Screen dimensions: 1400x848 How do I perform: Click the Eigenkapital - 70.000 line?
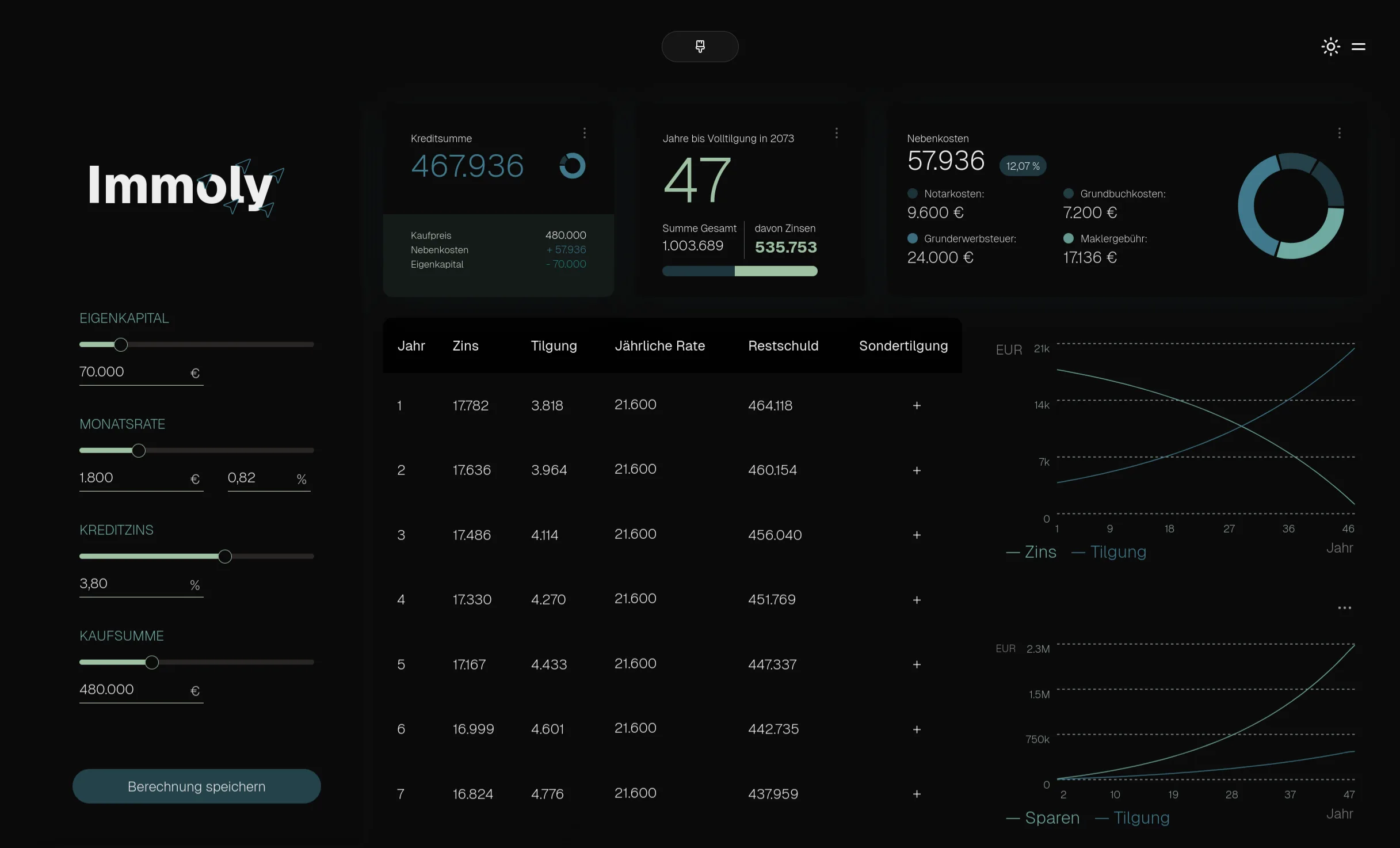(x=498, y=264)
